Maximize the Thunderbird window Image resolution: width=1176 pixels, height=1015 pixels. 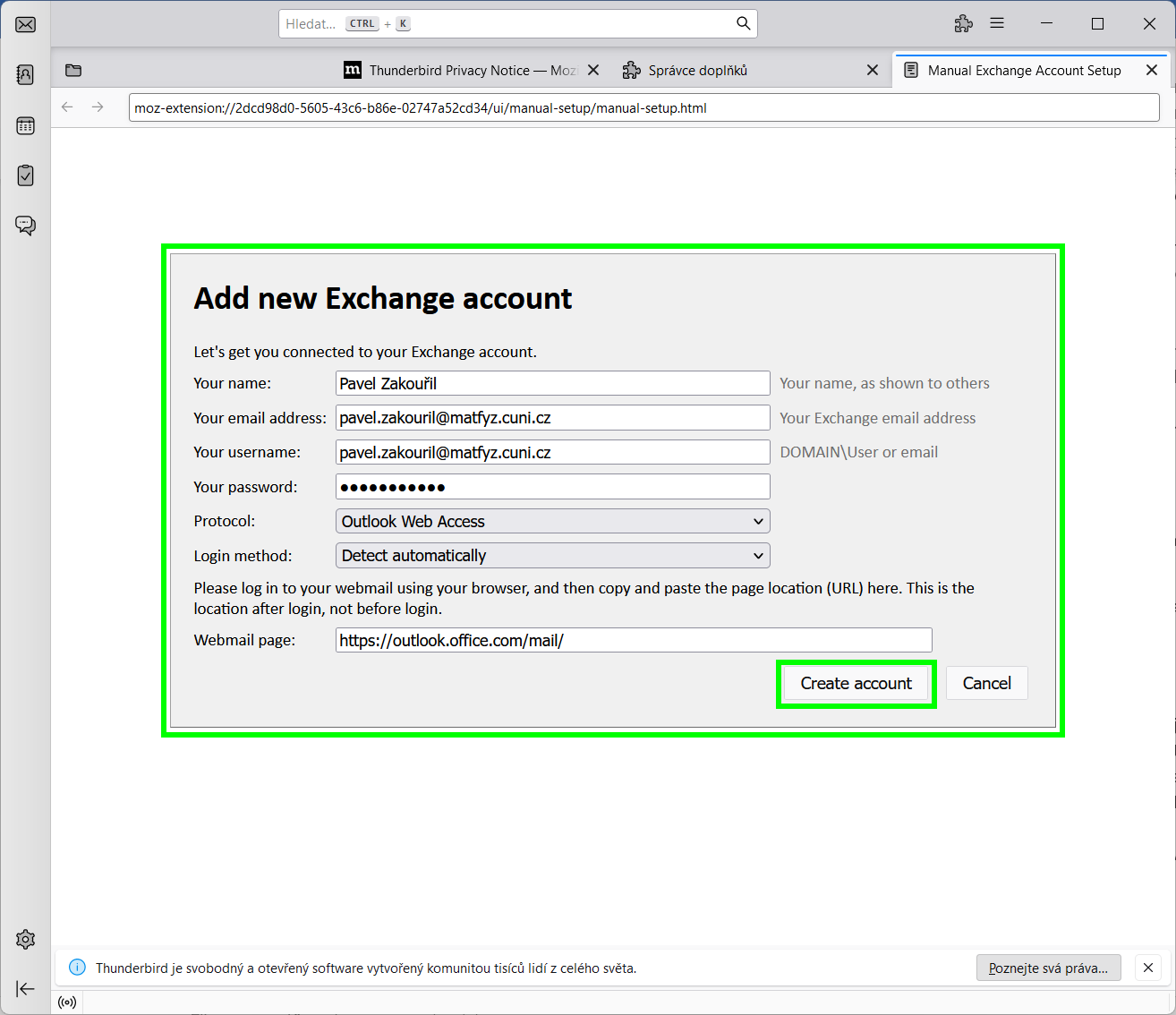[x=1098, y=24]
